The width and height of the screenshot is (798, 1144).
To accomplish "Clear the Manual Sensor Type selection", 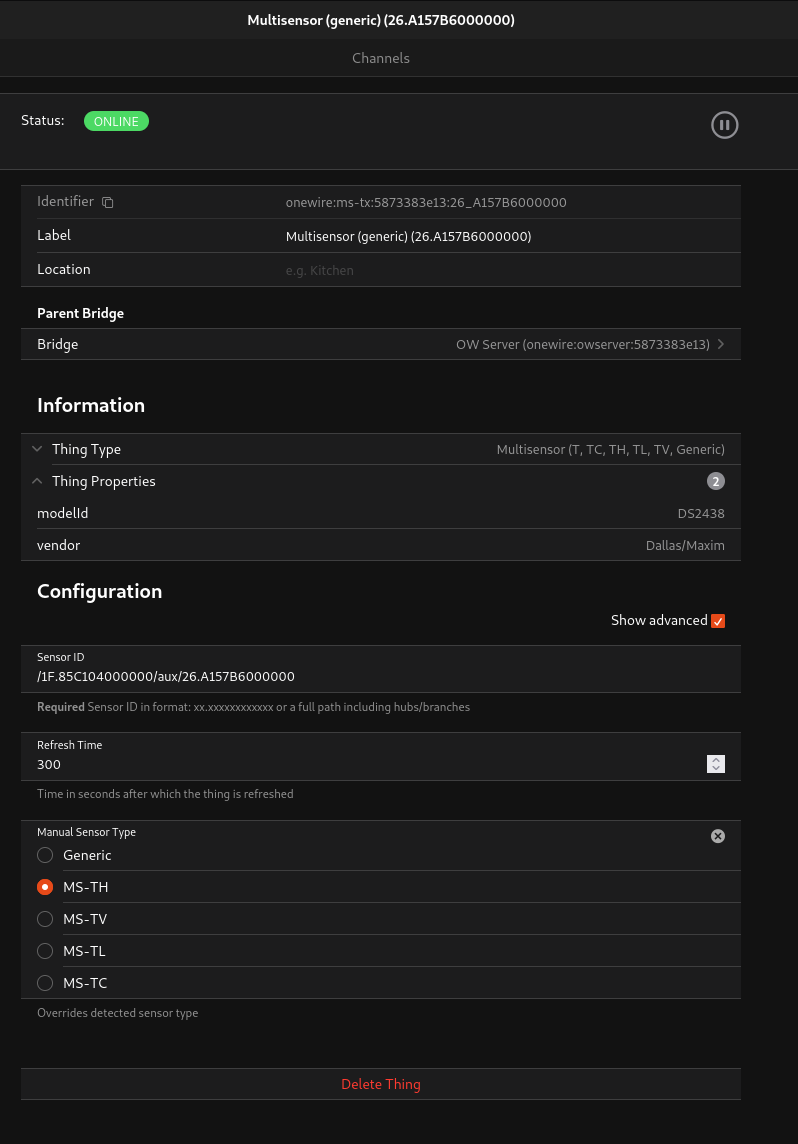I will point(717,836).
